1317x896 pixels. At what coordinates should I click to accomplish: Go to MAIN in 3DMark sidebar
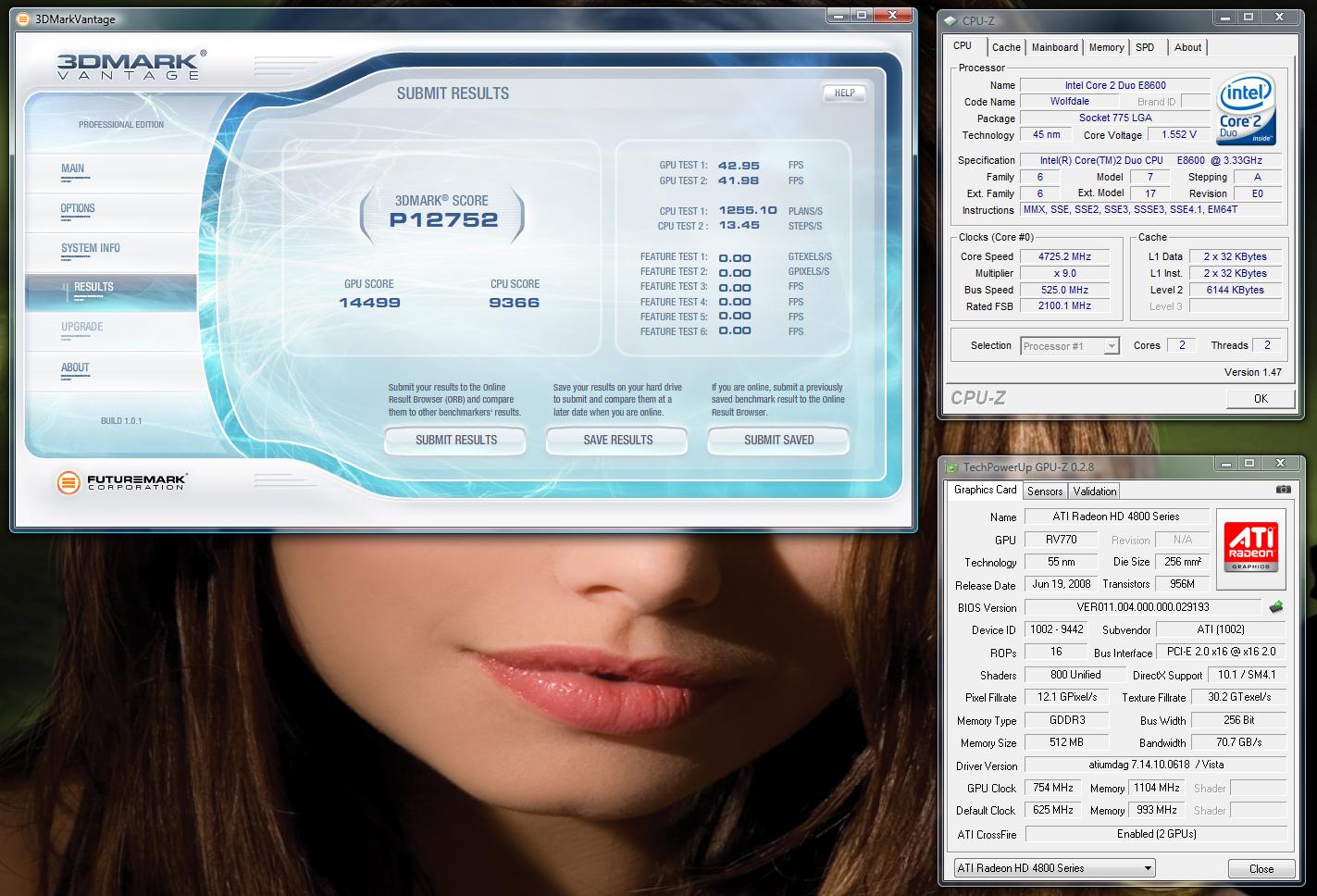(x=72, y=168)
